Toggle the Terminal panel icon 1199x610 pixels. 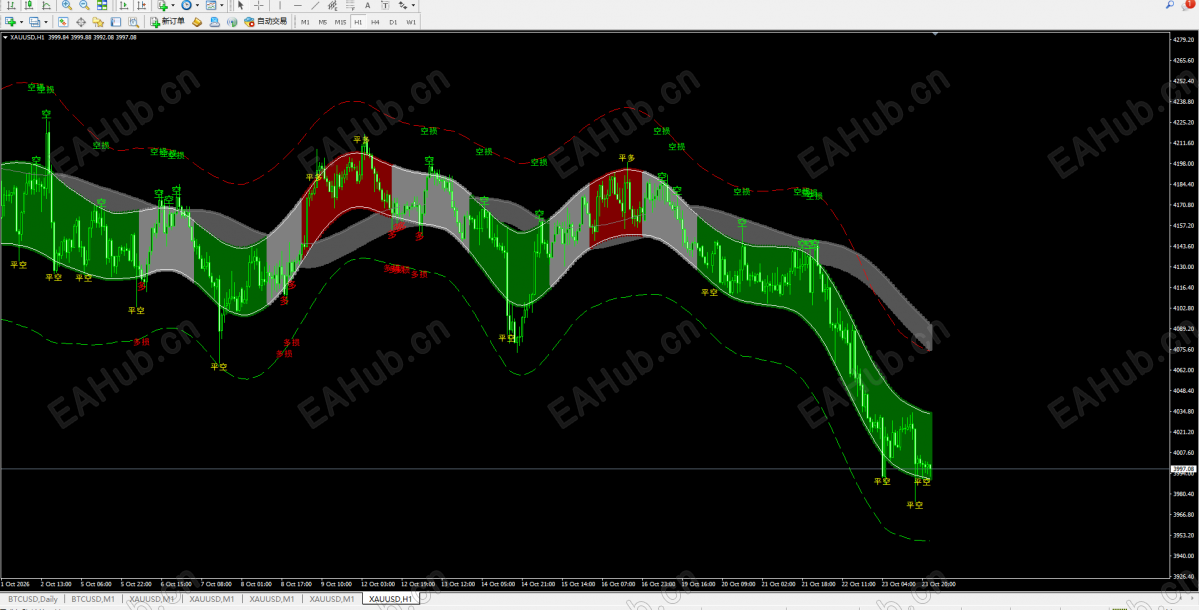point(115,21)
